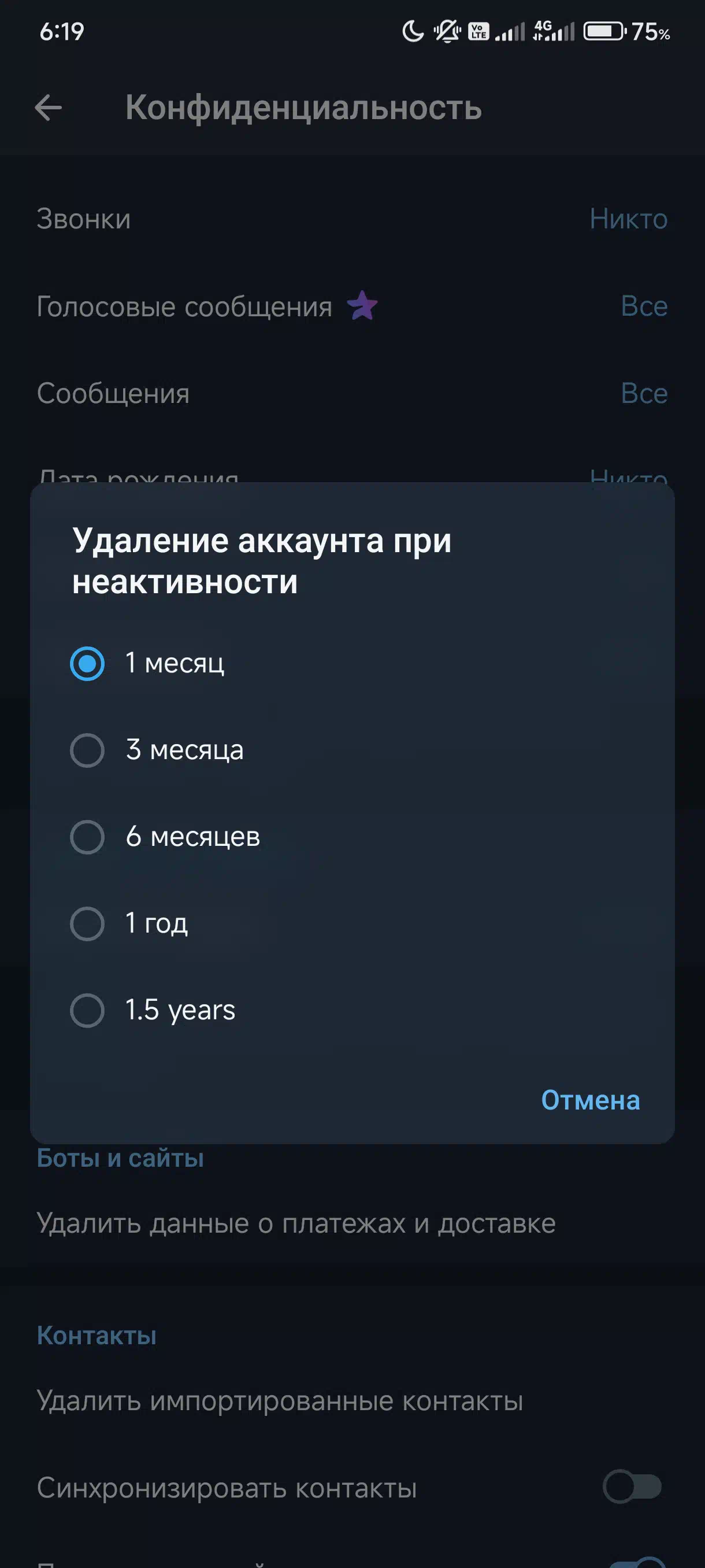Open Звонки privacy setting
Screen dimensions: 705x1568
[351, 219]
